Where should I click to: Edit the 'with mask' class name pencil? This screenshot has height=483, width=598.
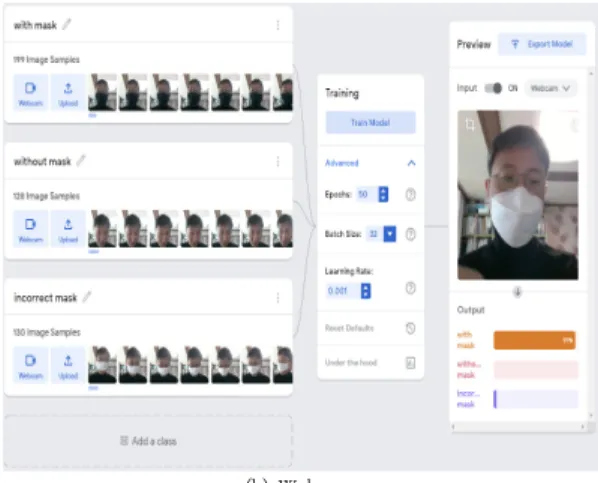pos(67,24)
